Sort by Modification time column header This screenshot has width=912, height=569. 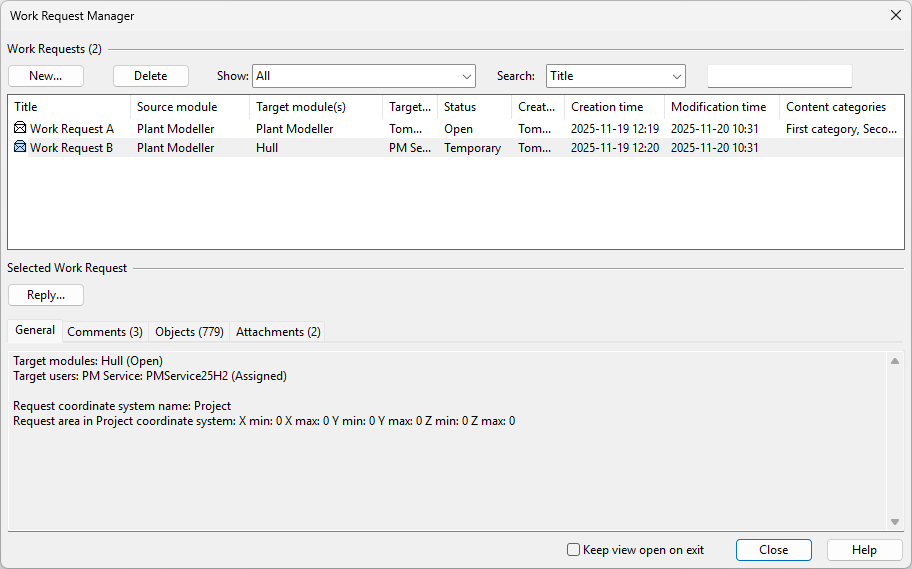pyautogui.click(x=718, y=107)
